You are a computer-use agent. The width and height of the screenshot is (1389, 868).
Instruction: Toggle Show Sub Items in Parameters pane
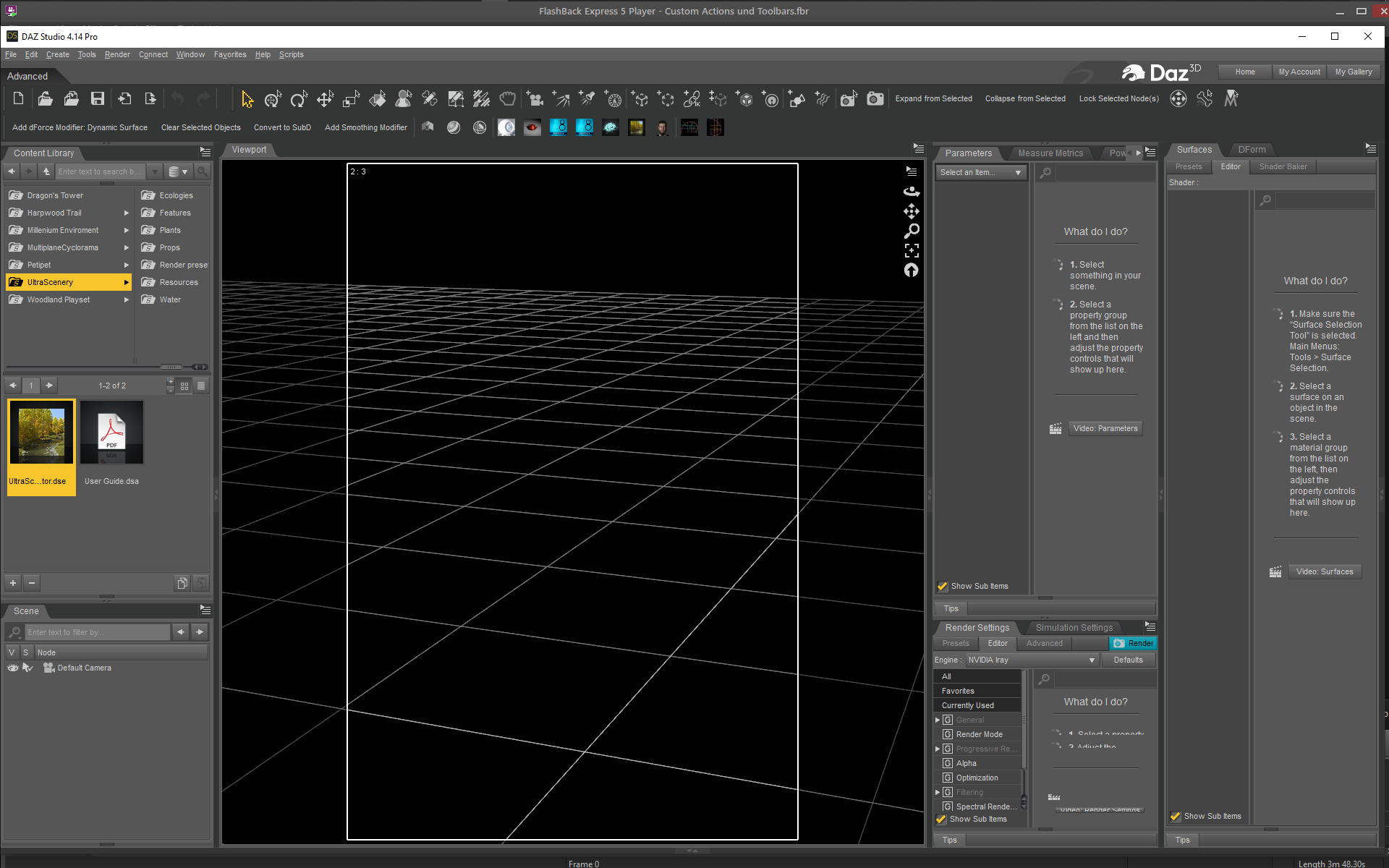click(x=943, y=586)
